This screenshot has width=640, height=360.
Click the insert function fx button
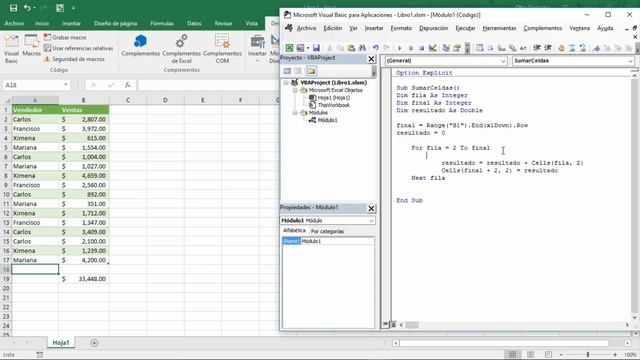click(128, 85)
